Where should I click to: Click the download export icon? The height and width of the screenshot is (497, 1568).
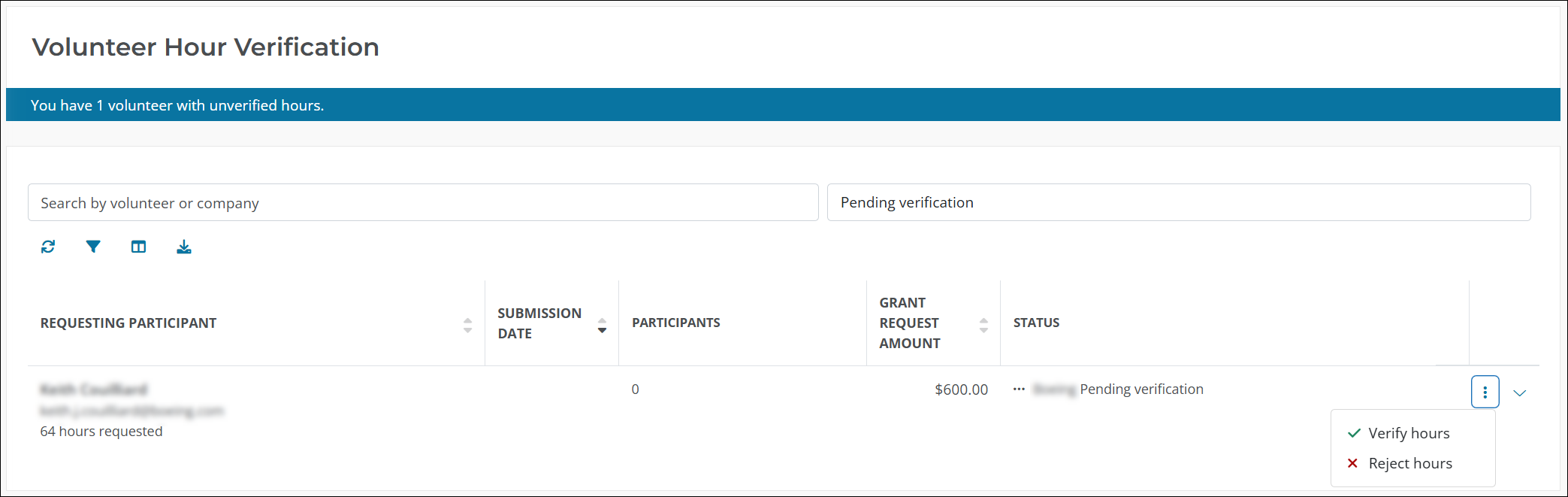click(184, 247)
